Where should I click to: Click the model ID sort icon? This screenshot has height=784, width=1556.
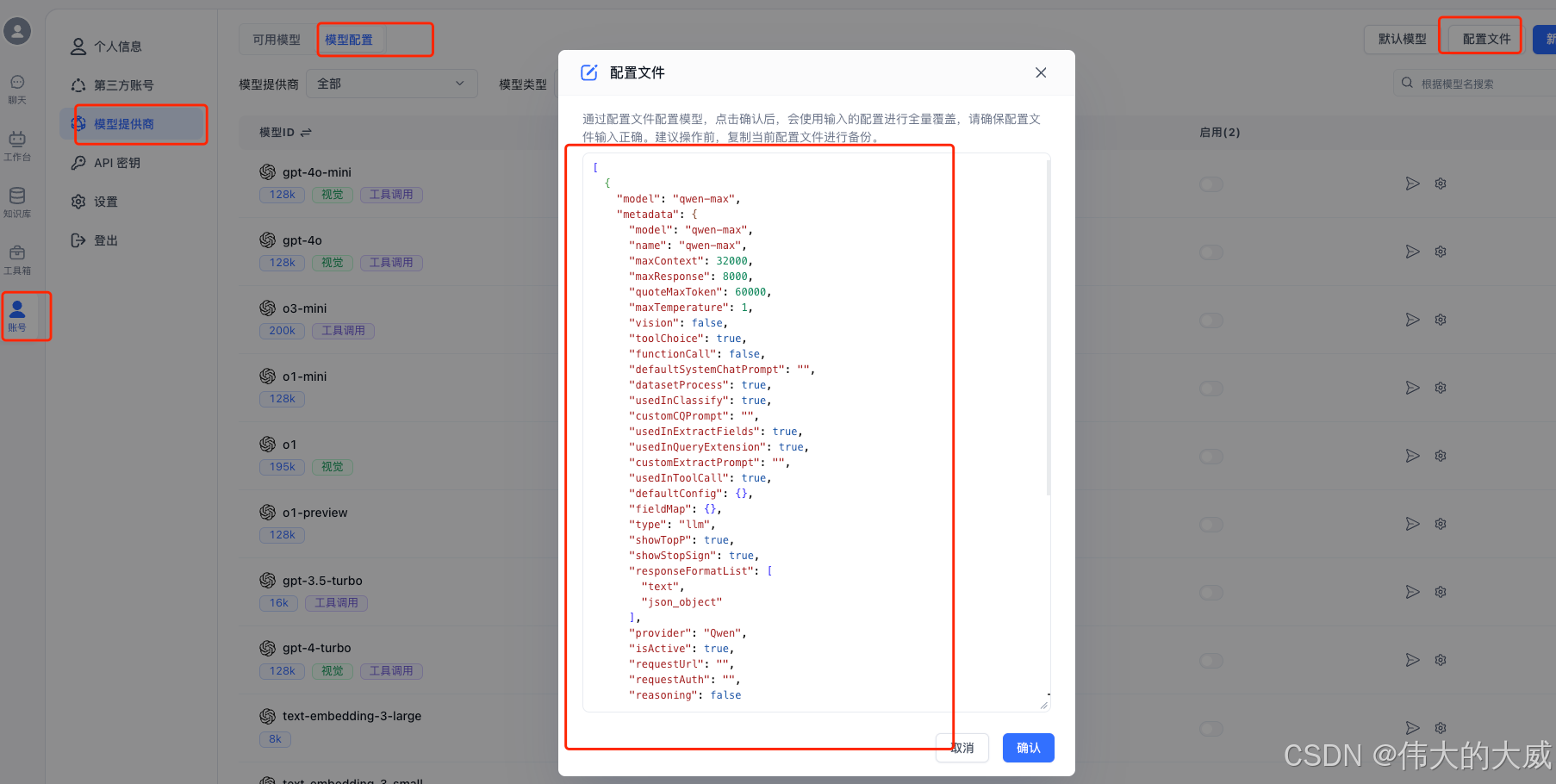306,133
